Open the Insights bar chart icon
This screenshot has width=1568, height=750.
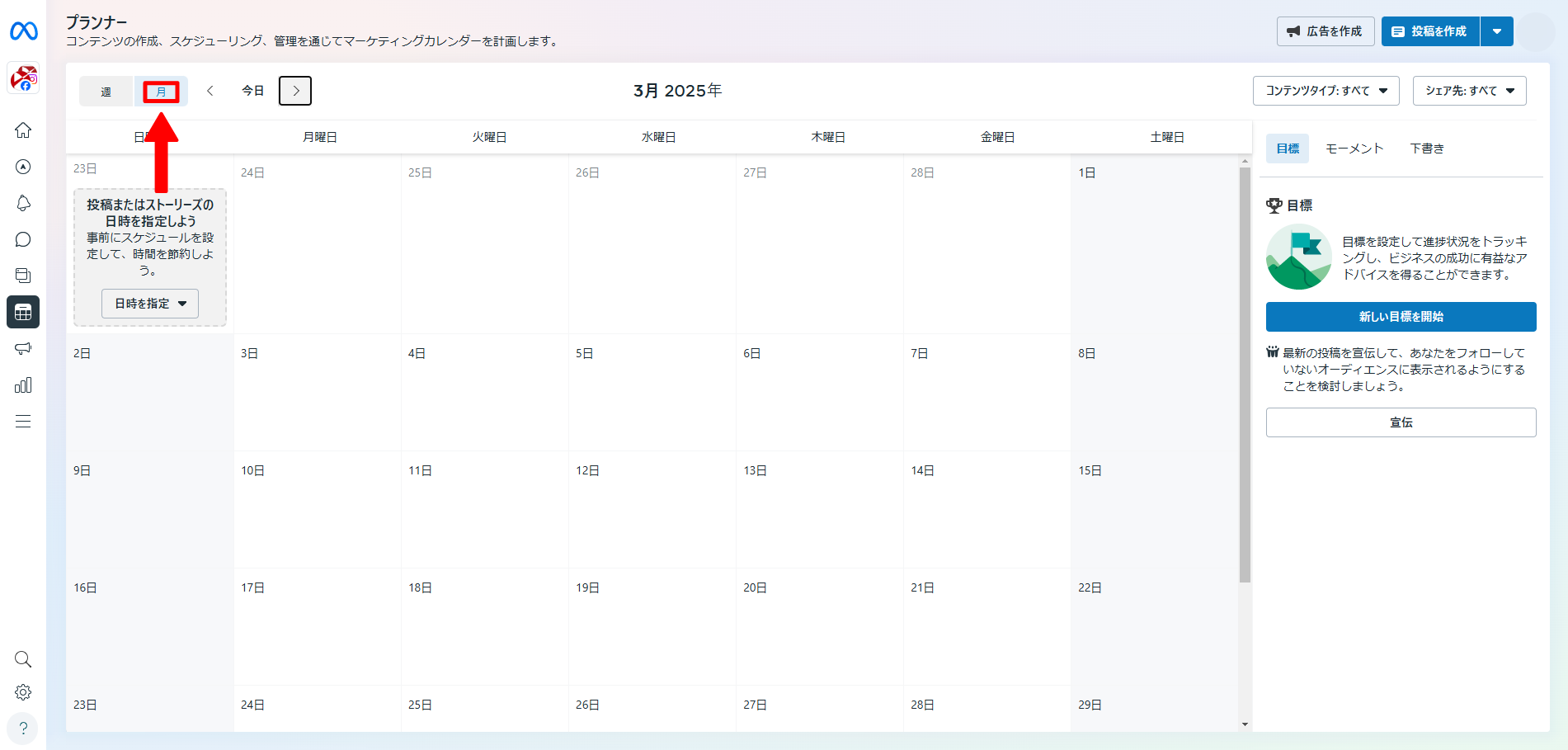pyautogui.click(x=23, y=384)
